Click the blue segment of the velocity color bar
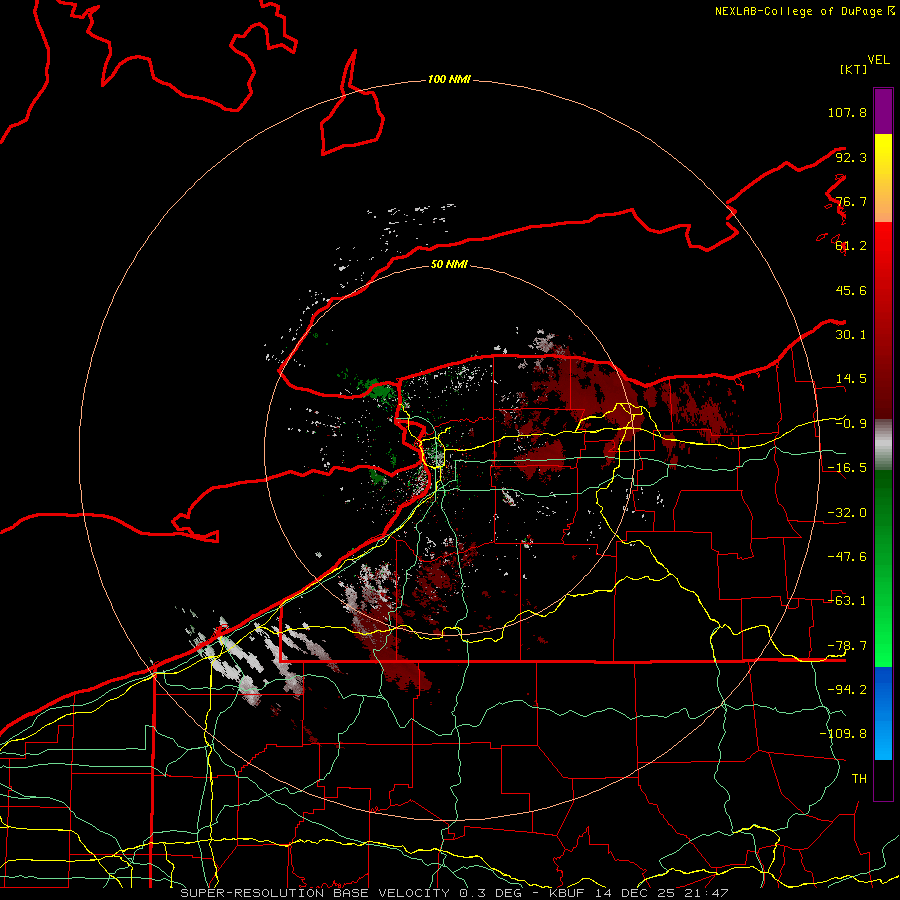 tap(883, 713)
